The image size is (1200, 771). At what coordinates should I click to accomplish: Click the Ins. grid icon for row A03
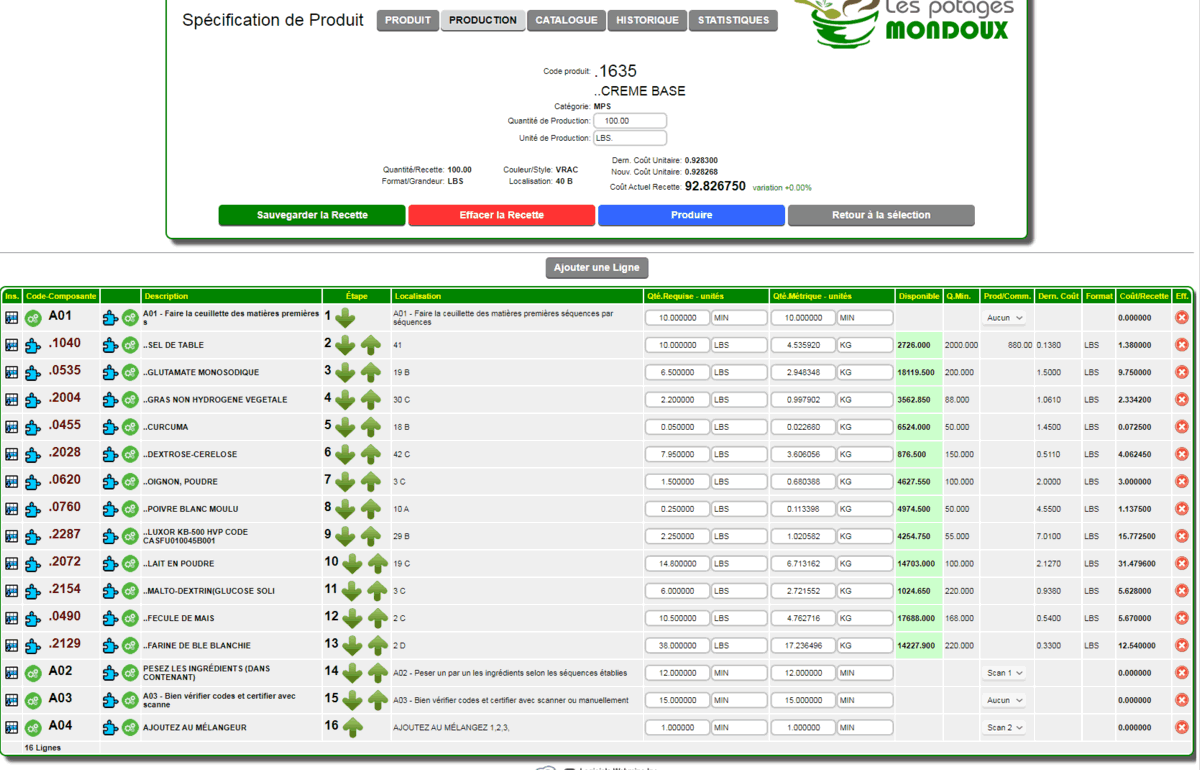(12, 700)
